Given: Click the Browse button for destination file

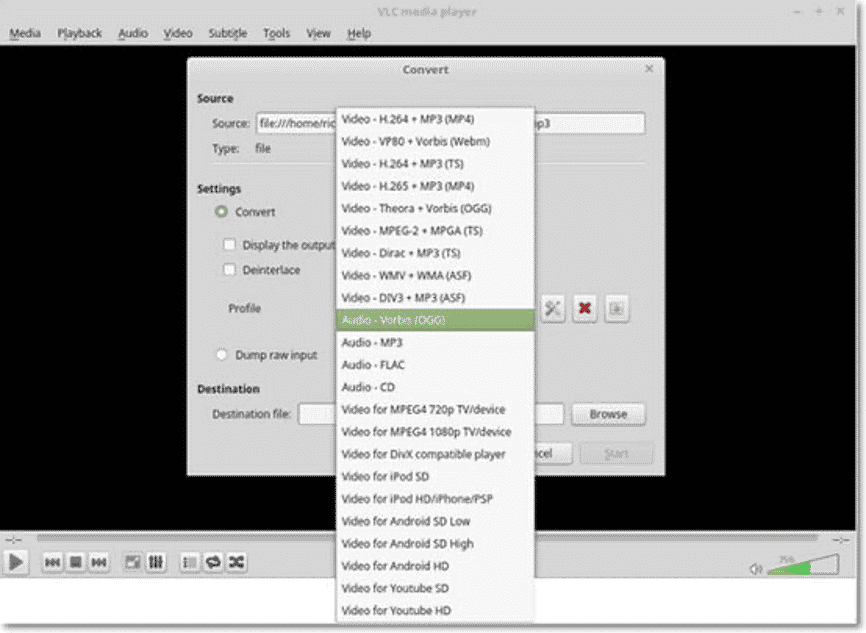Looking at the screenshot, I should (x=608, y=414).
